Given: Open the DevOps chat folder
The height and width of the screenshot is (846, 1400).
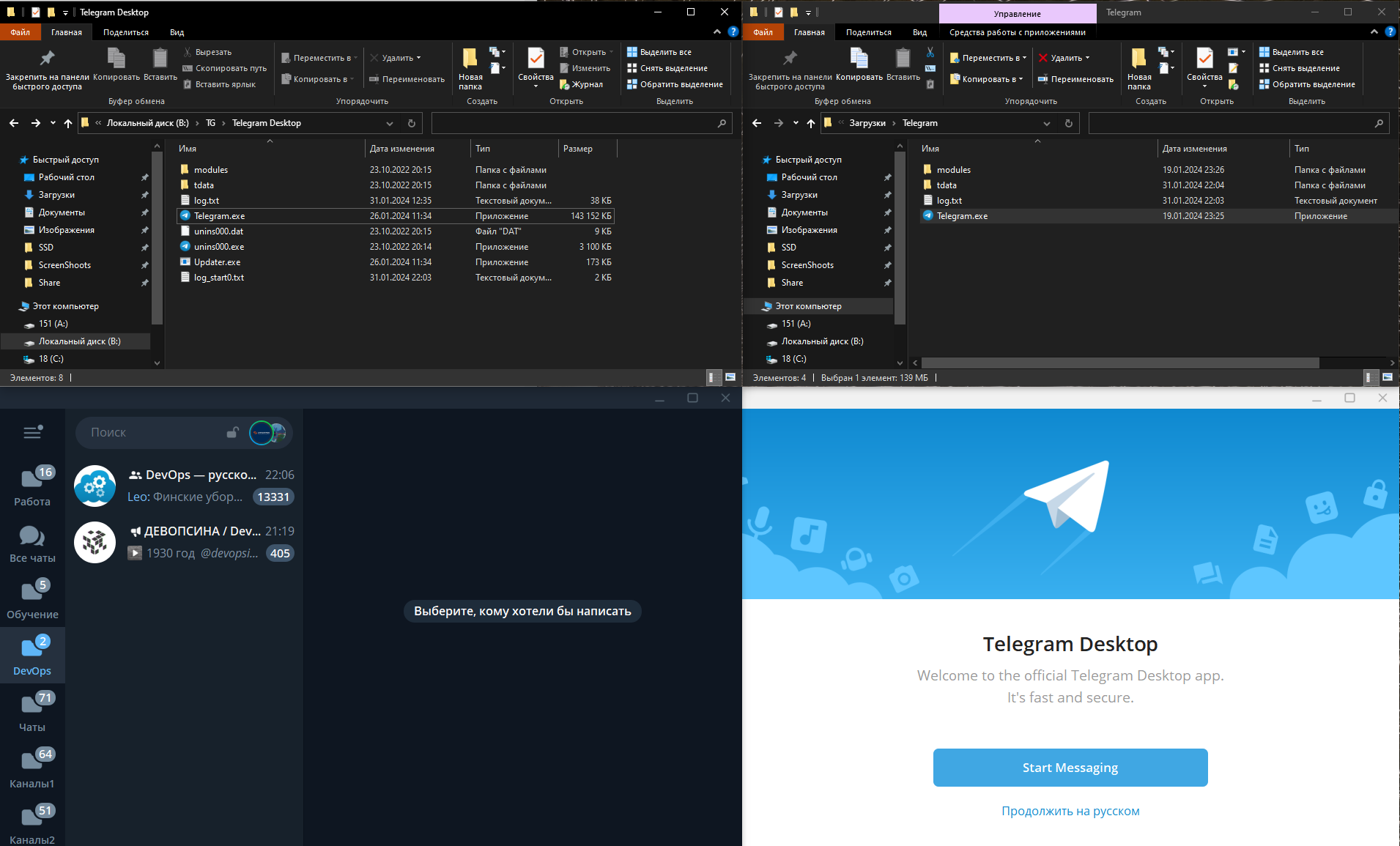Looking at the screenshot, I should click(x=32, y=656).
